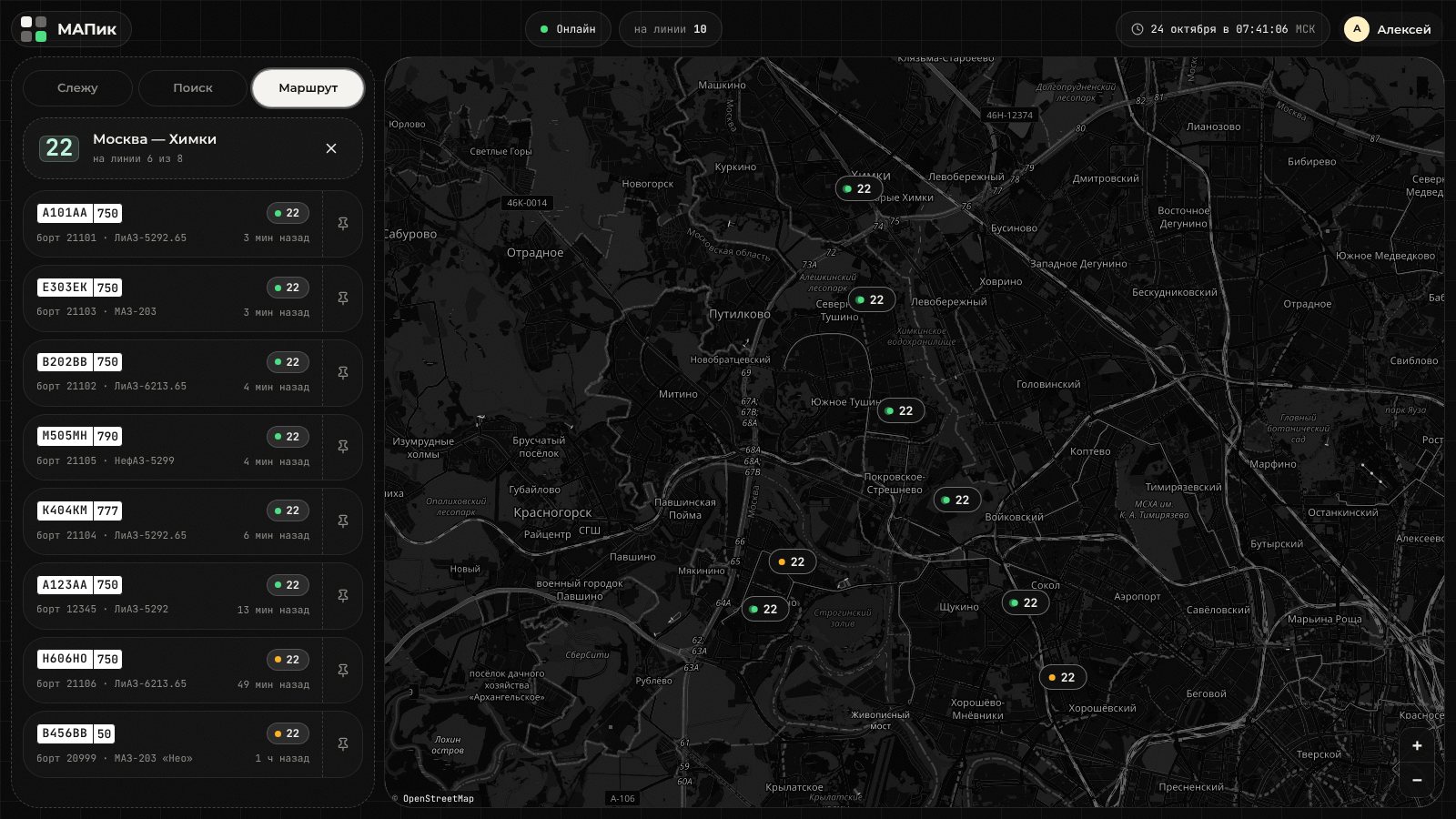
Task: Select bus marker 22 near Химки
Action: pos(858,189)
